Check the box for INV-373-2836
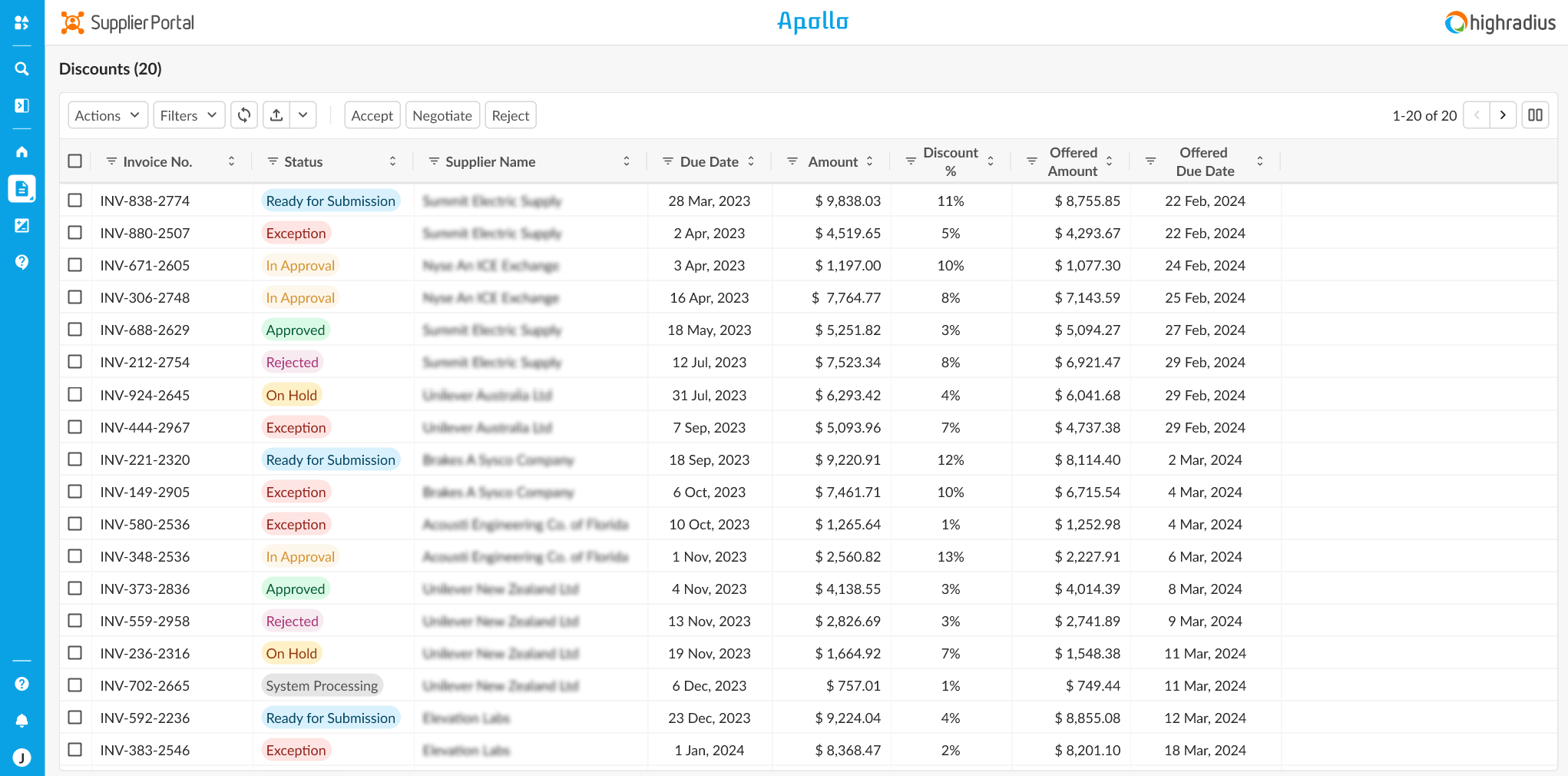Viewport: 1568px width, 776px height. click(74, 589)
